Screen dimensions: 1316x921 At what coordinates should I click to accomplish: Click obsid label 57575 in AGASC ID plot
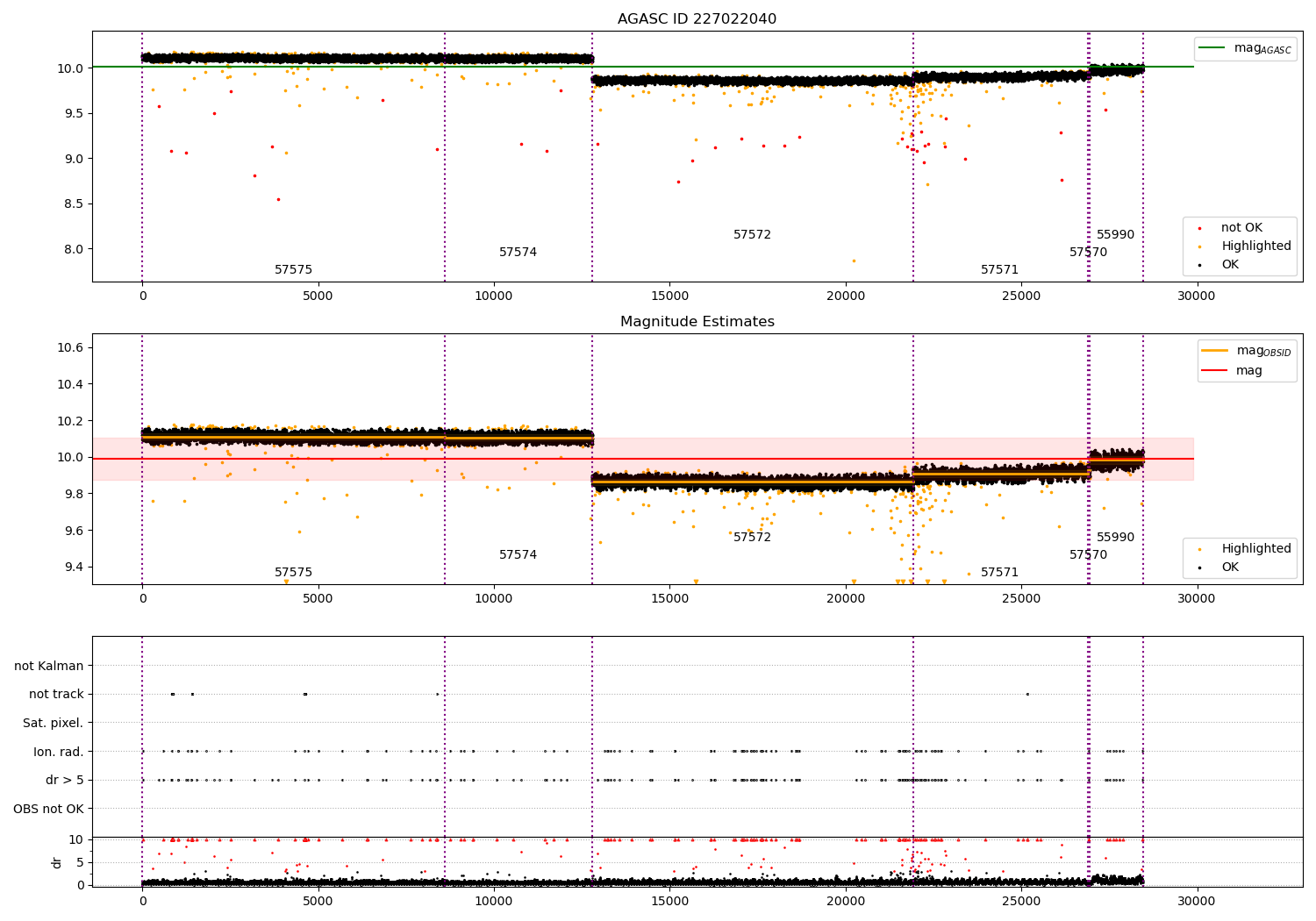(293, 270)
